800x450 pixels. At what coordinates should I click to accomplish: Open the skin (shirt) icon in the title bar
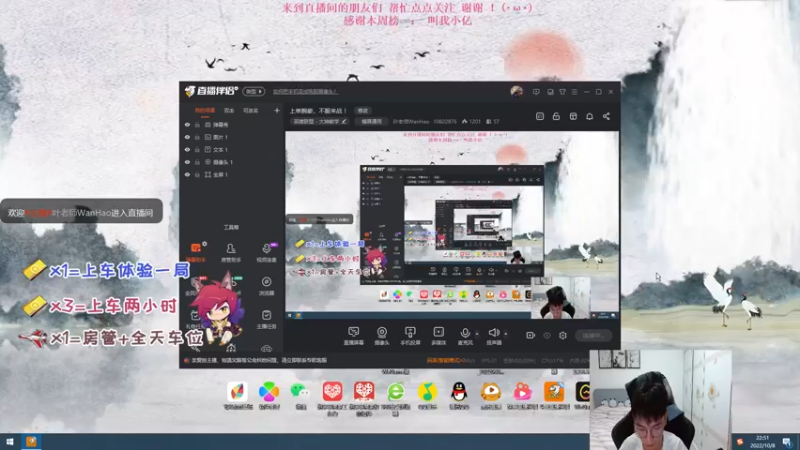(562, 92)
